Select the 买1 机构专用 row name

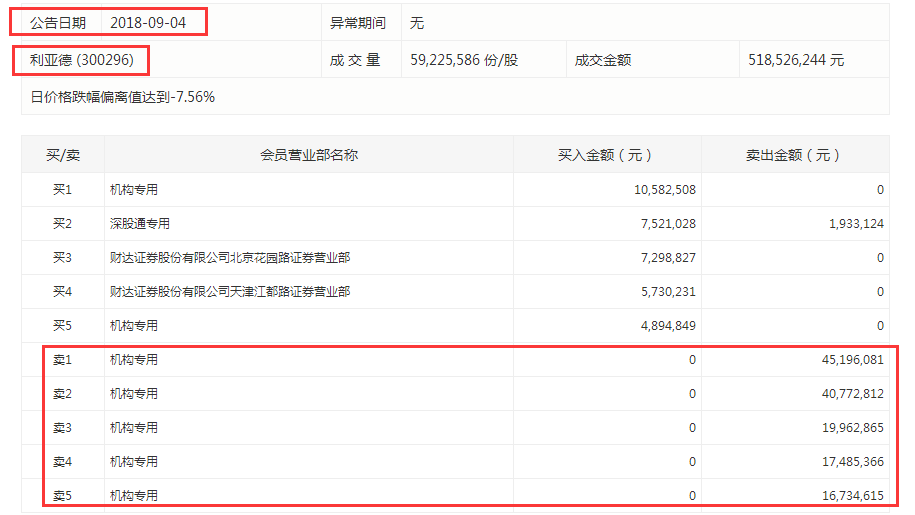(x=134, y=190)
